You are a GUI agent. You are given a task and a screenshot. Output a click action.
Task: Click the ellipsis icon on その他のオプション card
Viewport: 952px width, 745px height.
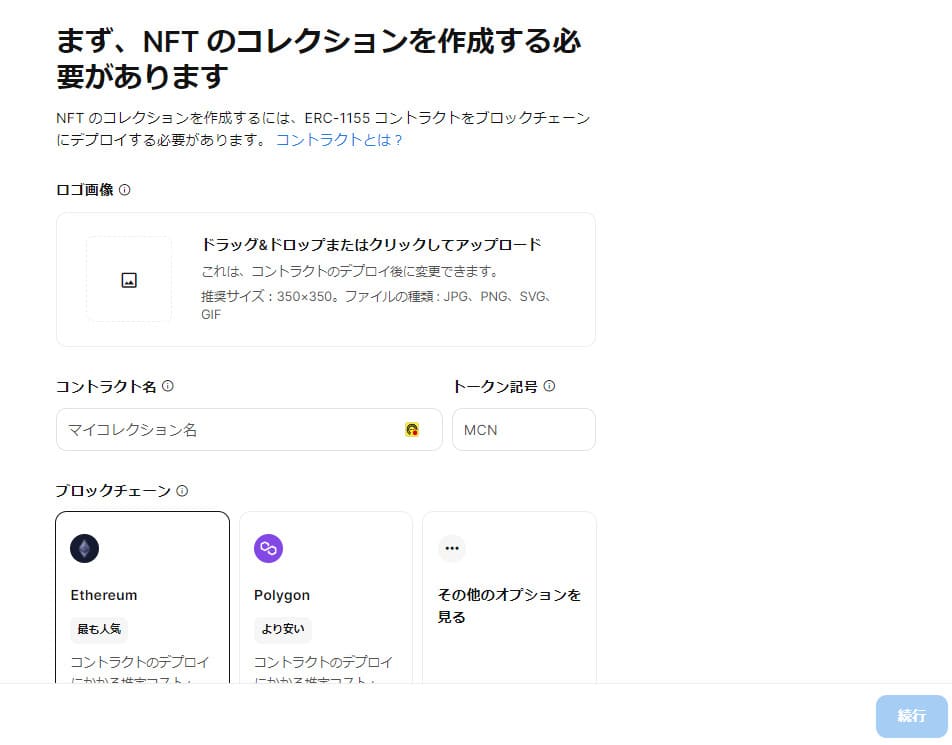451,548
